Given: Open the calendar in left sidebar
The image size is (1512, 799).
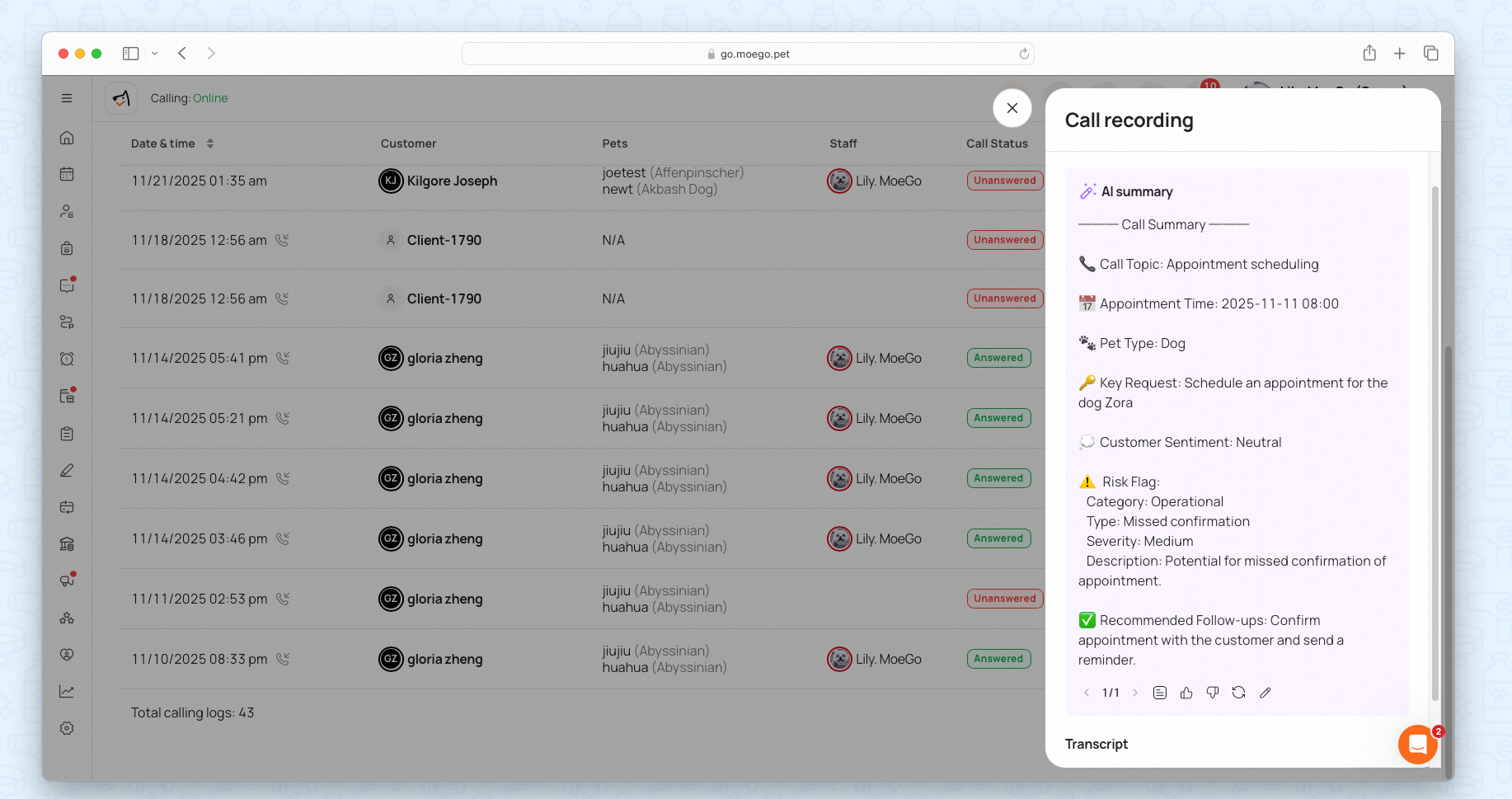Looking at the screenshot, I should (67, 174).
